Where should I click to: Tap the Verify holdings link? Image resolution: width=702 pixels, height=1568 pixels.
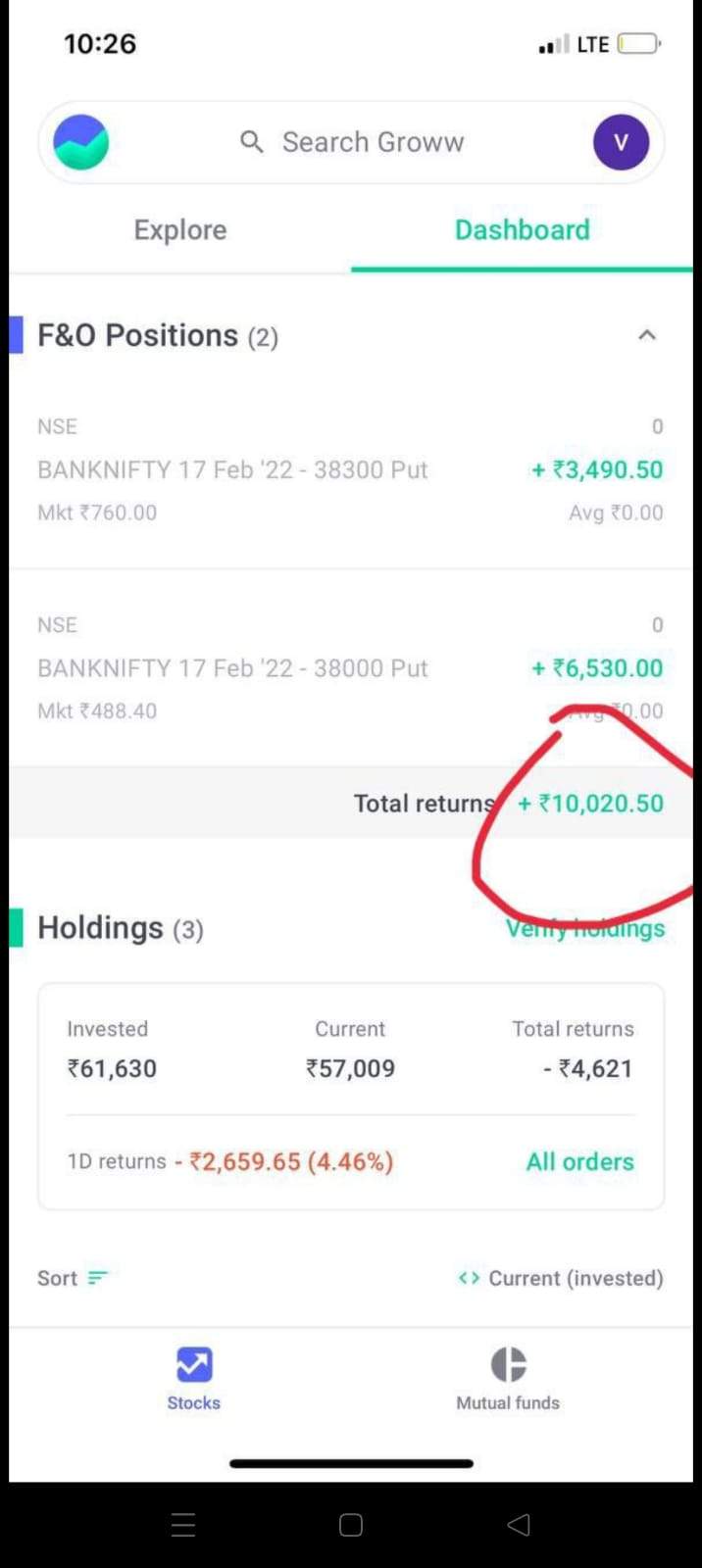click(585, 928)
